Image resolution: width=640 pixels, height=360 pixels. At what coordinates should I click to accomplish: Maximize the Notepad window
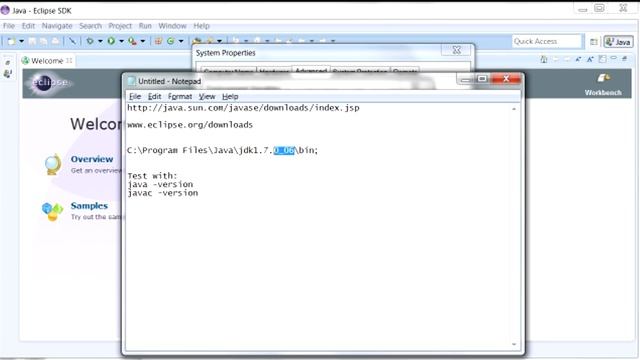click(482, 78)
